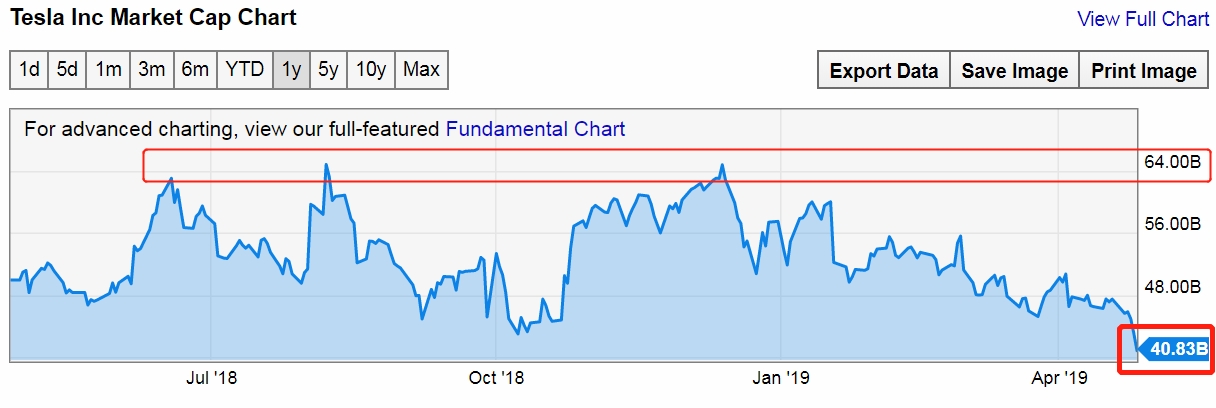Click the Print Image button
This screenshot has height=408, width=1216.
[x=1143, y=71]
